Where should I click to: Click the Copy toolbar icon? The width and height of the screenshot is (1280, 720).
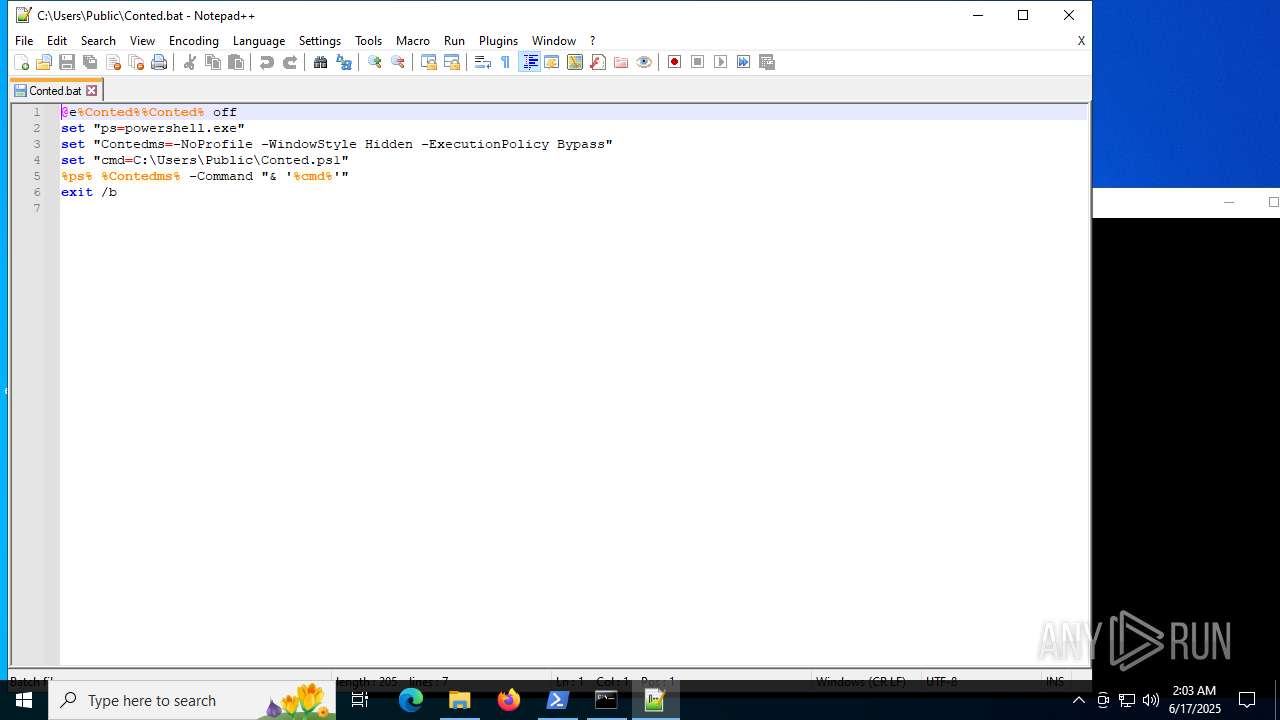pyautogui.click(x=212, y=62)
